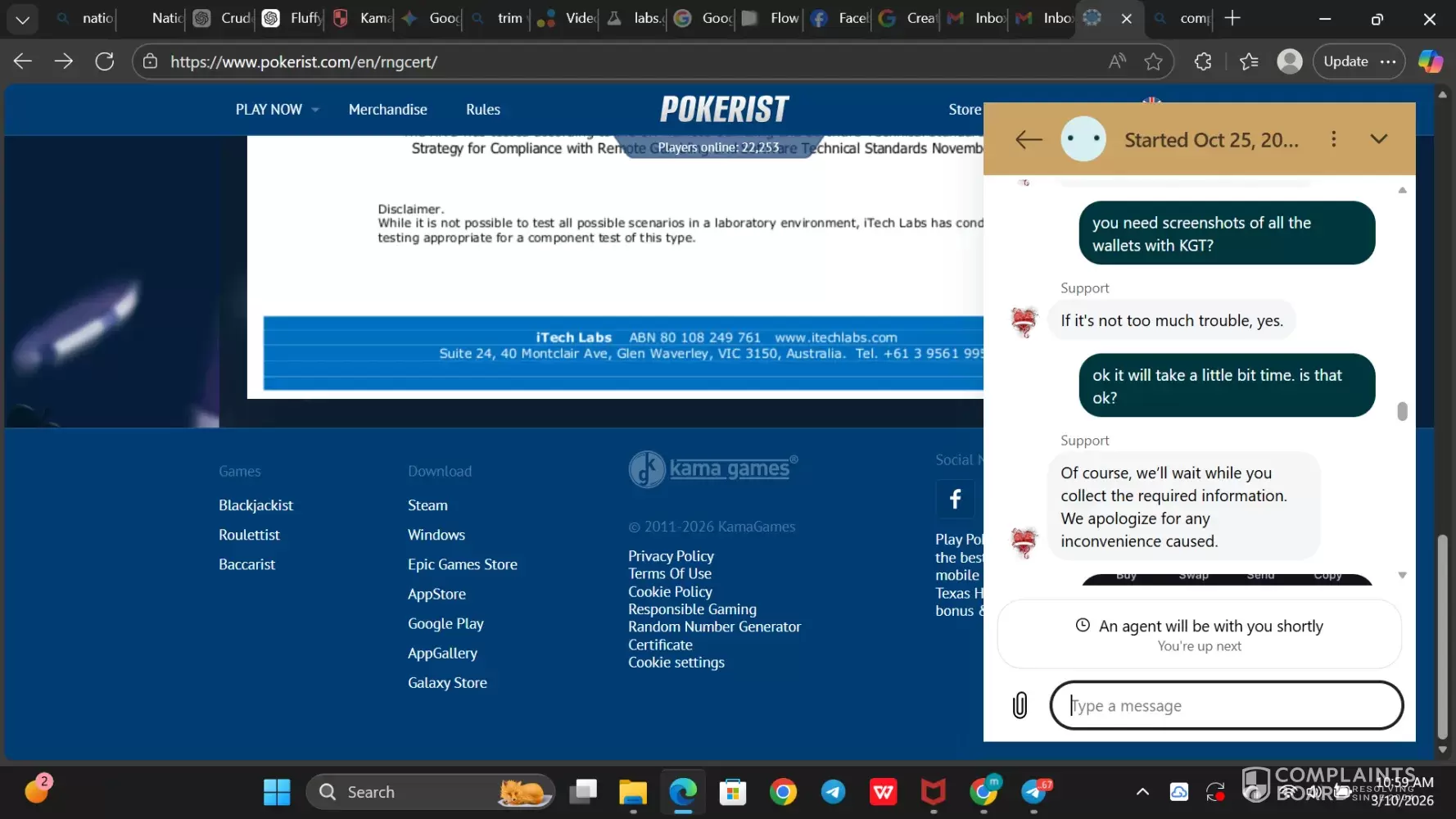This screenshot has height=819, width=1456.
Task: Open the chat three-dot options menu
Action: click(x=1333, y=139)
